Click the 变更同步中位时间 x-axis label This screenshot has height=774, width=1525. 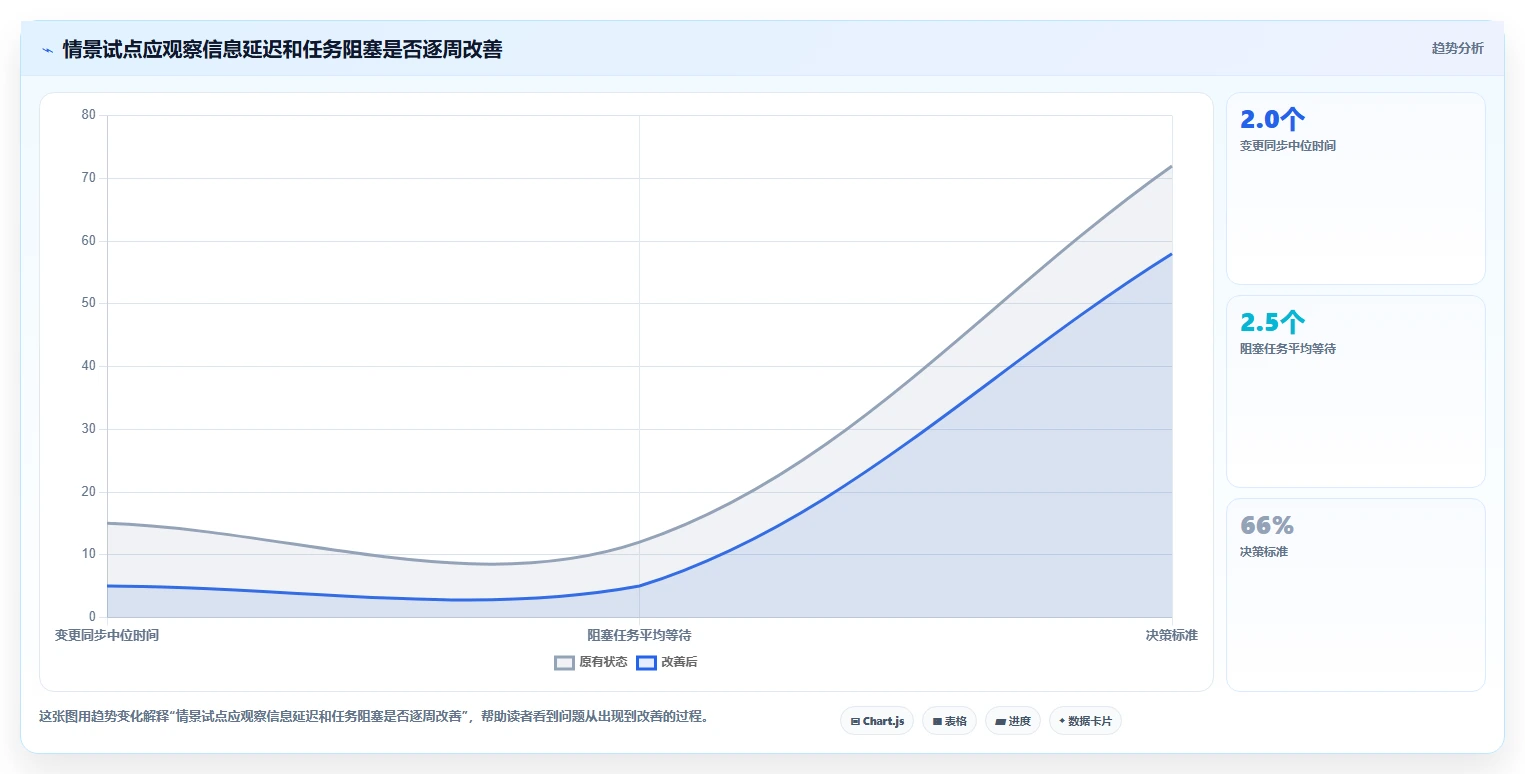pyautogui.click(x=107, y=635)
